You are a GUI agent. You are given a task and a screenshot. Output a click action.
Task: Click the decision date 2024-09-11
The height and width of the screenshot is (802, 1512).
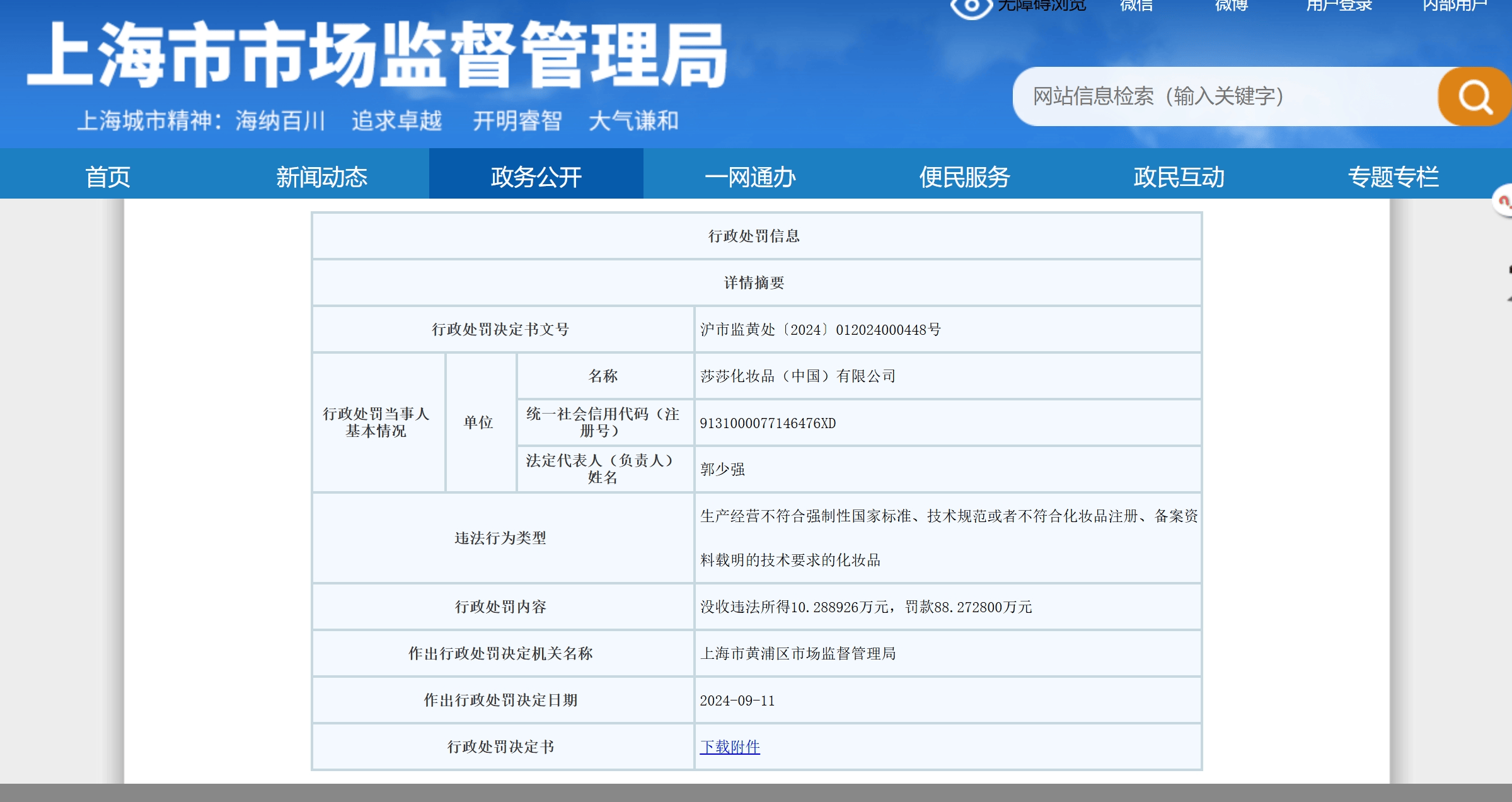point(737,700)
